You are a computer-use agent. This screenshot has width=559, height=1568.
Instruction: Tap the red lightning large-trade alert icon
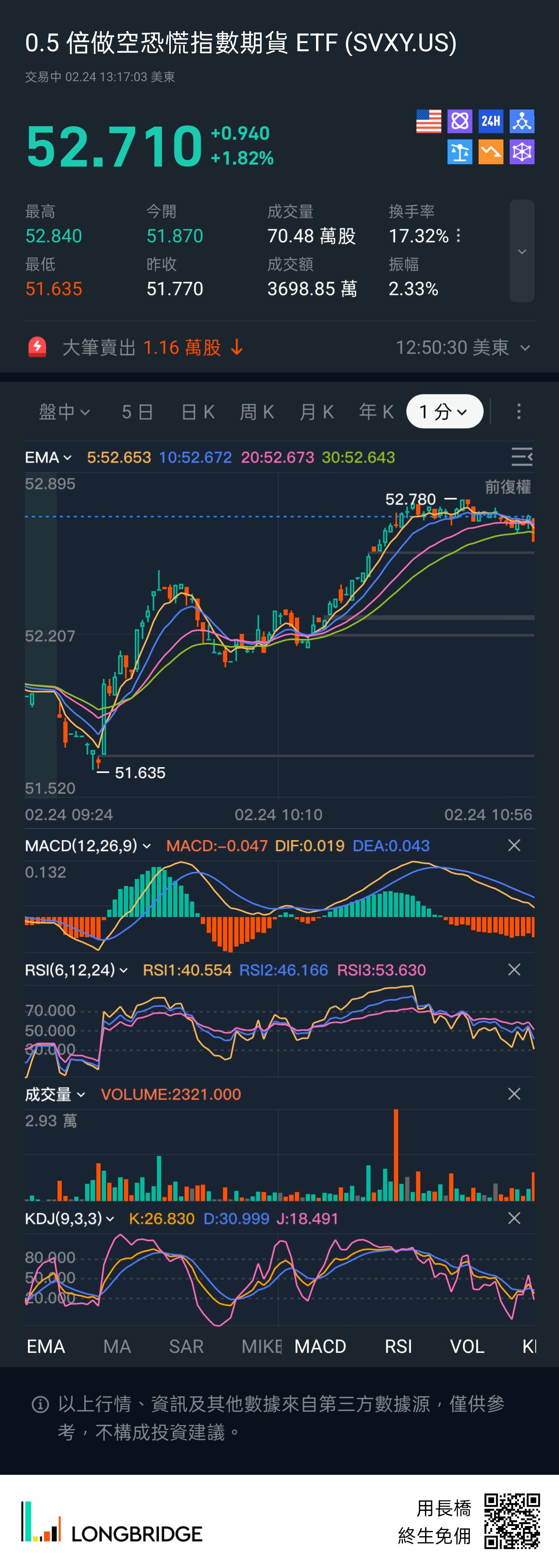37,347
